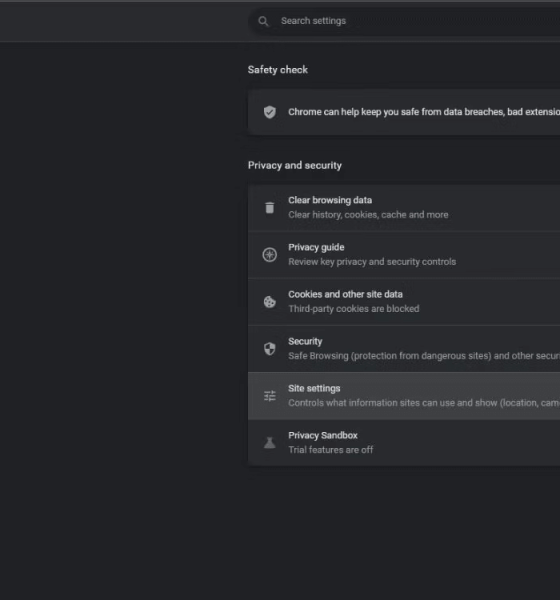Open Site settings
The height and width of the screenshot is (600, 560).
click(404, 396)
